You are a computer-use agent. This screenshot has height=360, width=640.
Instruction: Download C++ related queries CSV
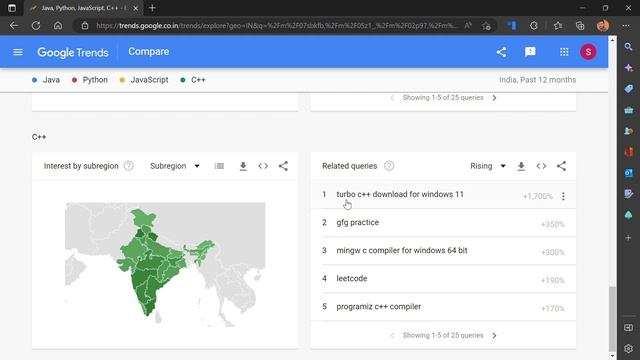pos(521,166)
